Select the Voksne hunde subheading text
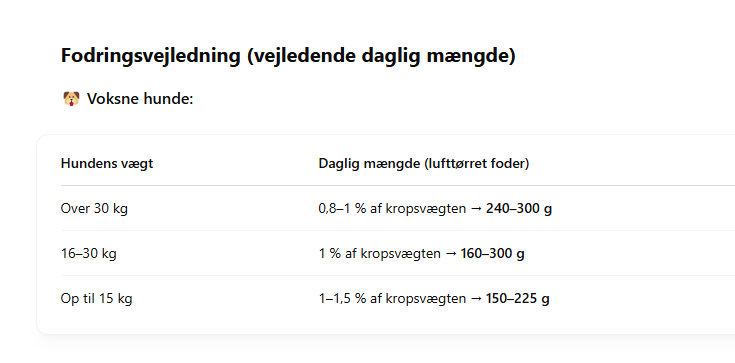 (x=140, y=99)
